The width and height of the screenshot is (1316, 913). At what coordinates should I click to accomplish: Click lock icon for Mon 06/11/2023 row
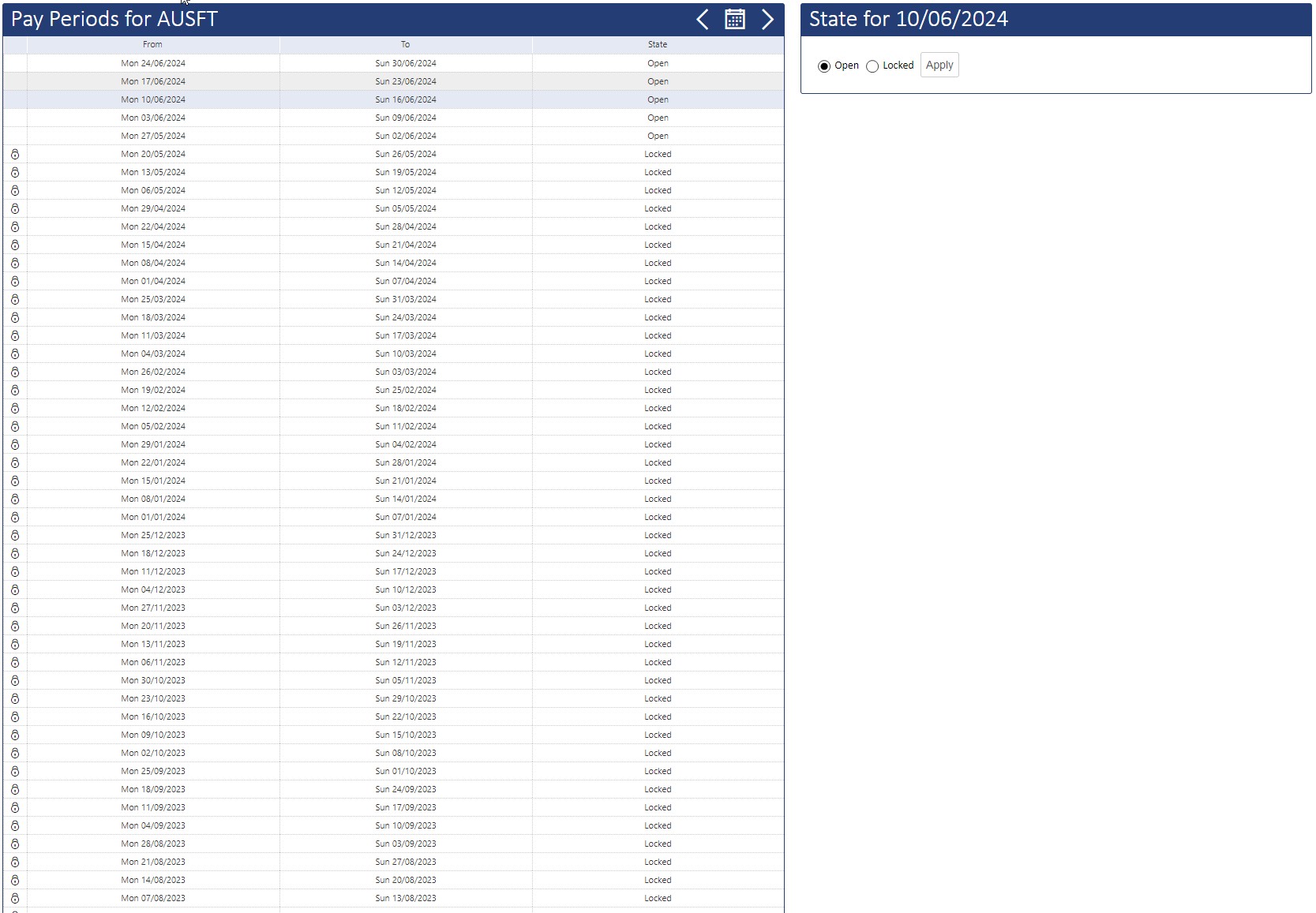tap(15, 663)
